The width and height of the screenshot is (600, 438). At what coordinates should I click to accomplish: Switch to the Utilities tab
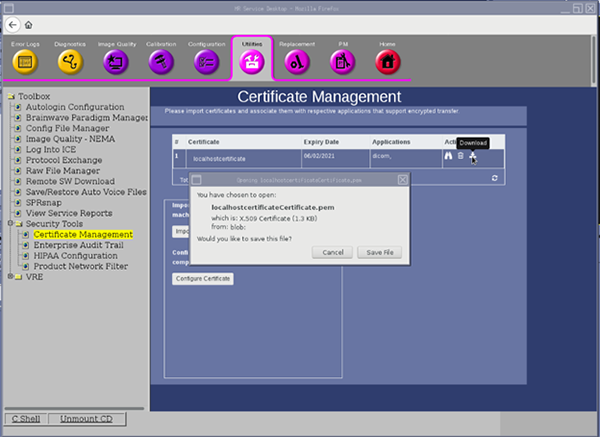pyautogui.click(x=252, y=62)
